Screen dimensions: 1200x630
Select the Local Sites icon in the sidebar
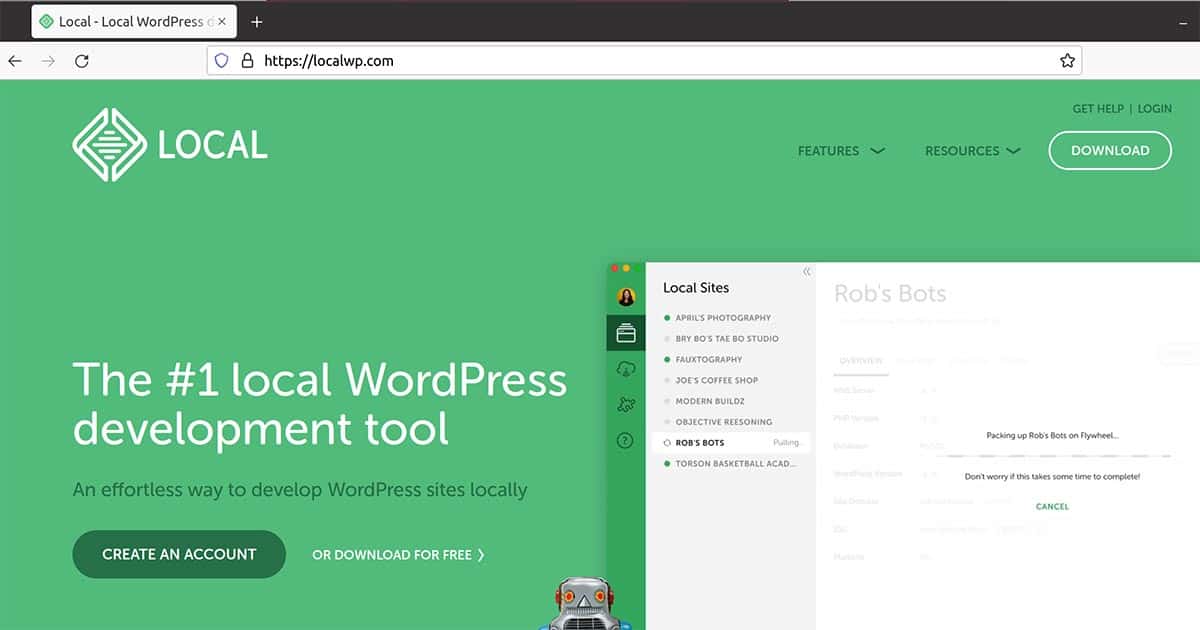click(626, 332)
